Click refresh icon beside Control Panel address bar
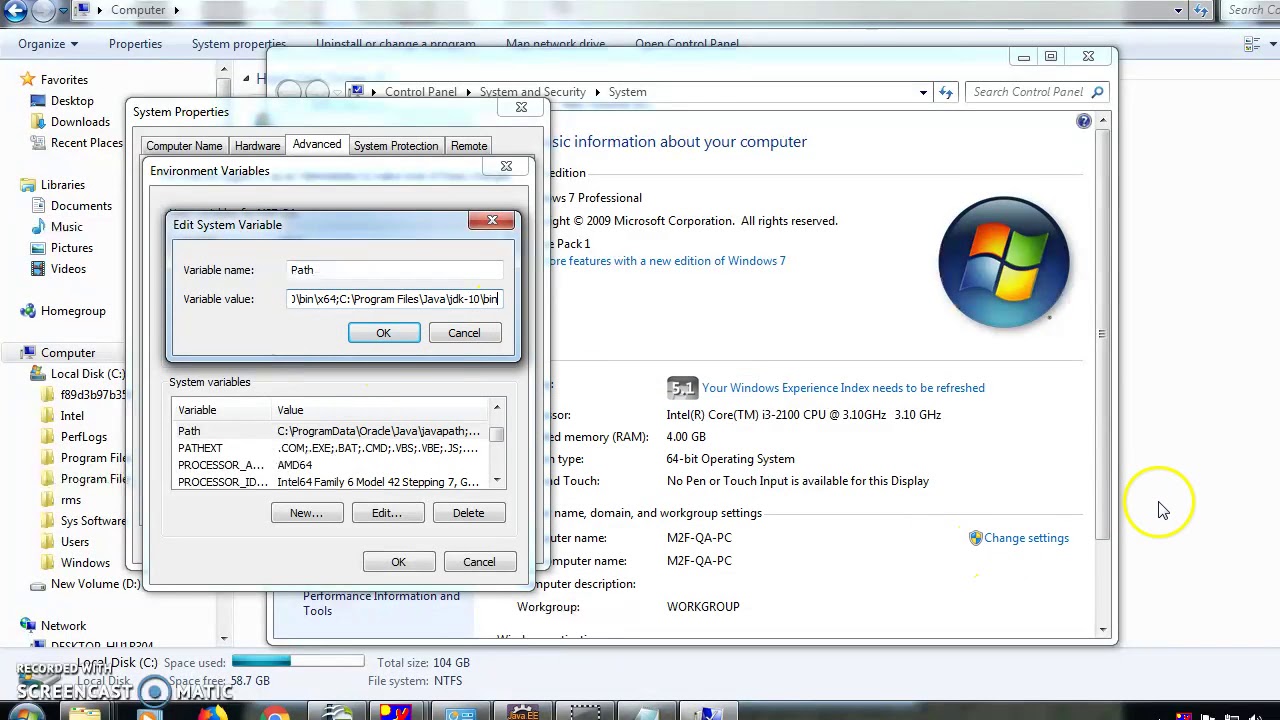 (946, 92)
